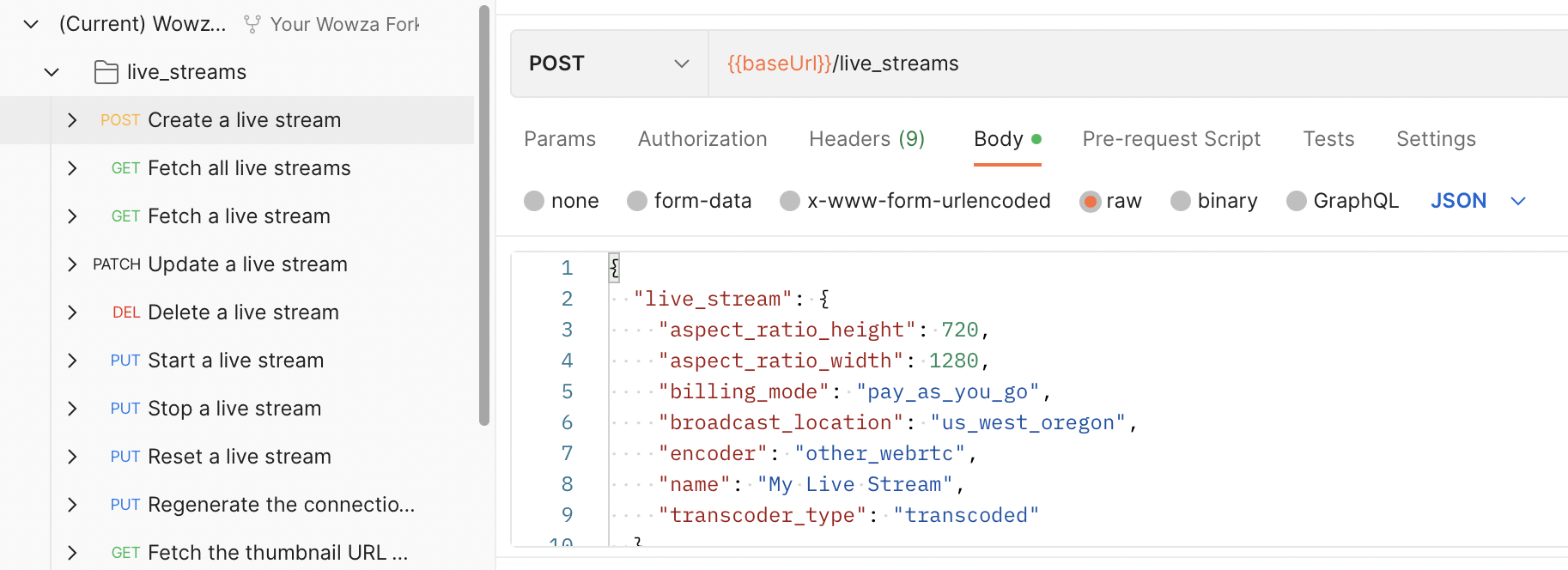Click the "other_webrtc" encoder value
1568x570 pixels.
[880, 453]
